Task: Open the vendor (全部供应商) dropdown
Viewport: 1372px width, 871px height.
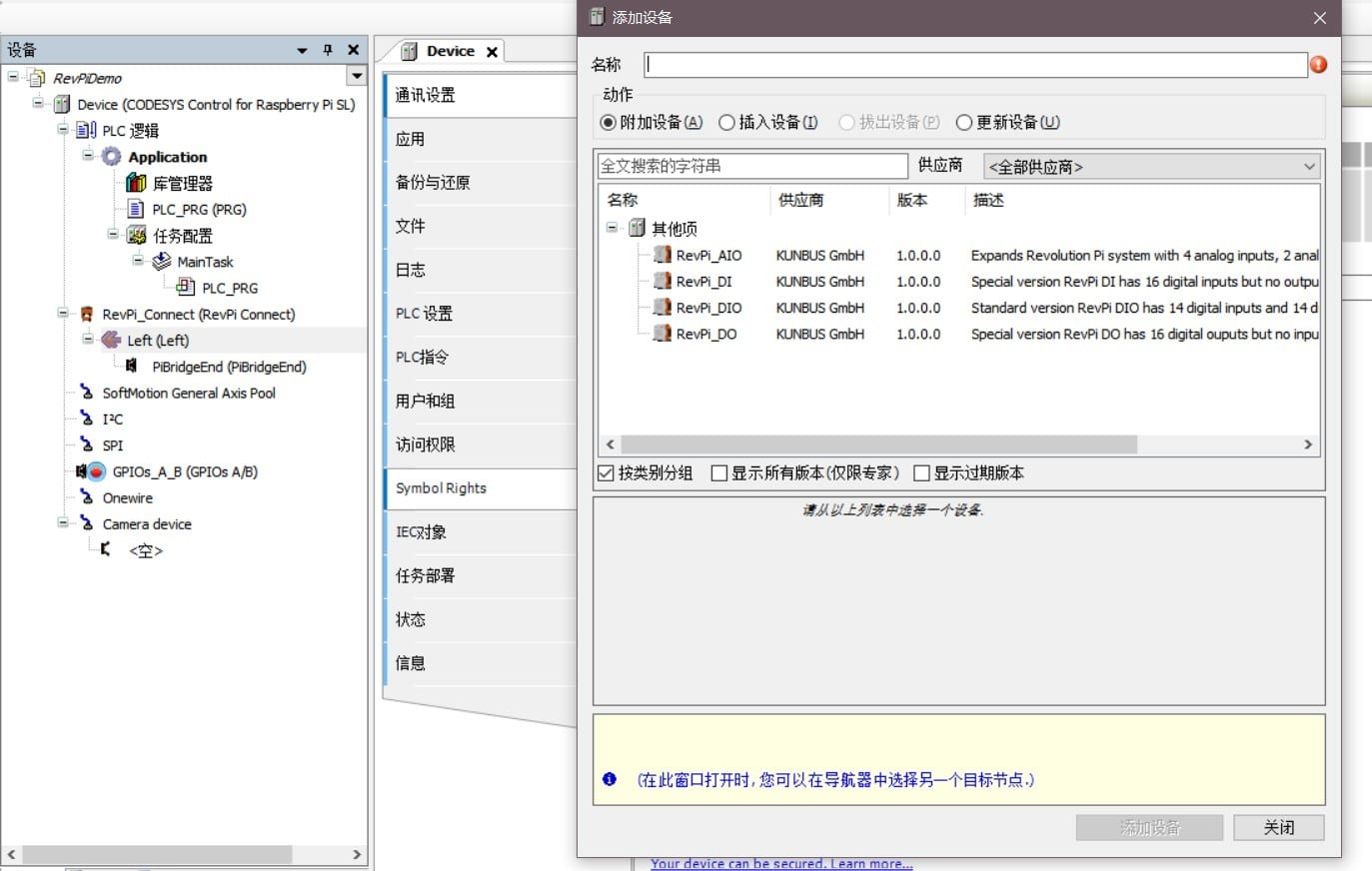Action: coord(1151,167)
